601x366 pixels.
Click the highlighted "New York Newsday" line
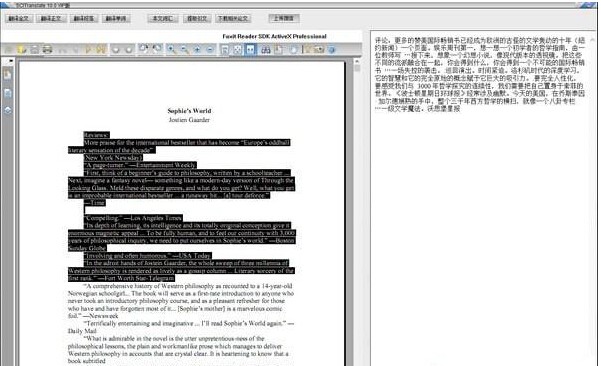(x=113, y=158)
